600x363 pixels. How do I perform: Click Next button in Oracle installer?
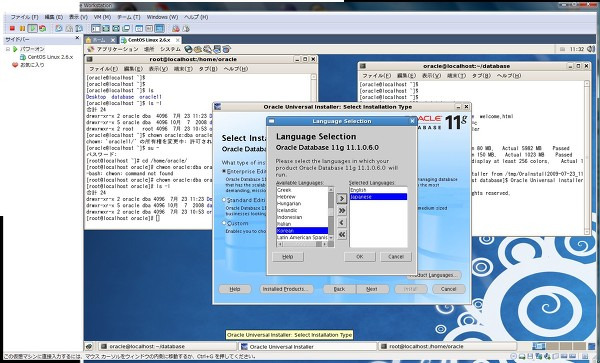(372, 289)
